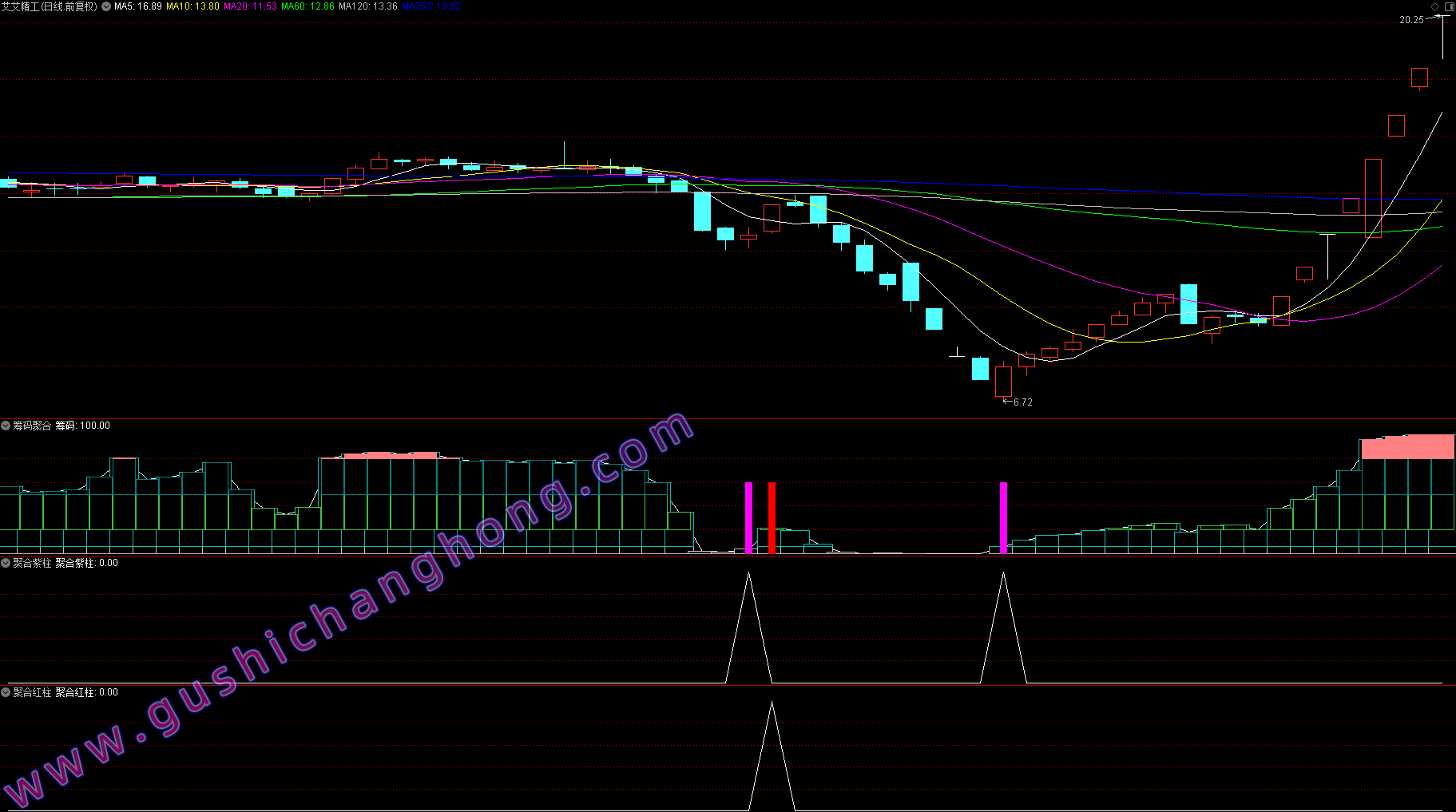Expand the 筹码聚合 indicator options arrow

click(x=6, y=426)
